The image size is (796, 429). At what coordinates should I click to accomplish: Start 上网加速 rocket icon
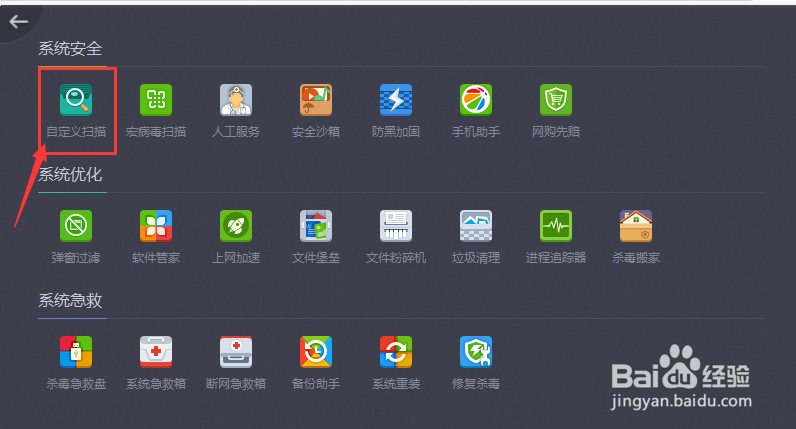pos(236,226)
